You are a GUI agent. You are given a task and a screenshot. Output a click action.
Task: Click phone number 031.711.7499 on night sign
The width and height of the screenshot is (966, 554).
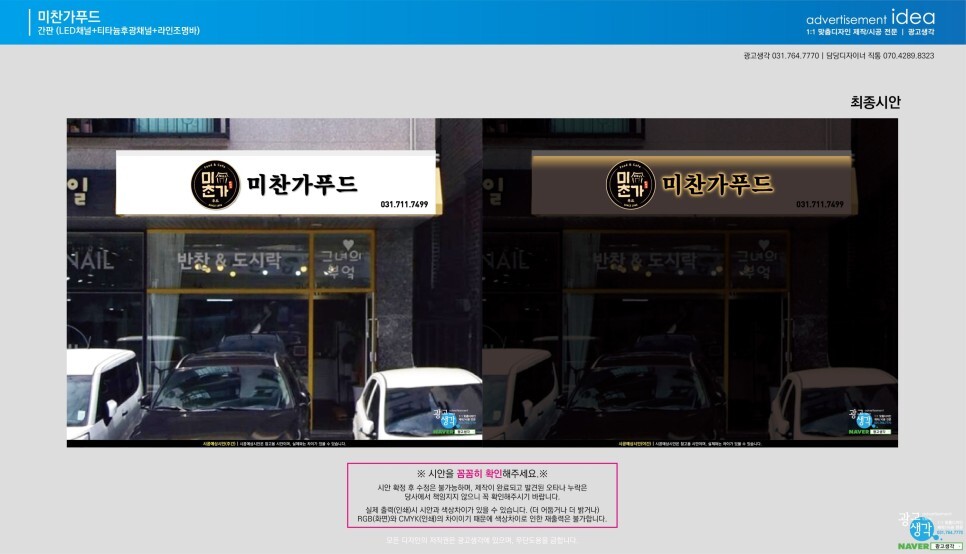(x=821, y=204)
